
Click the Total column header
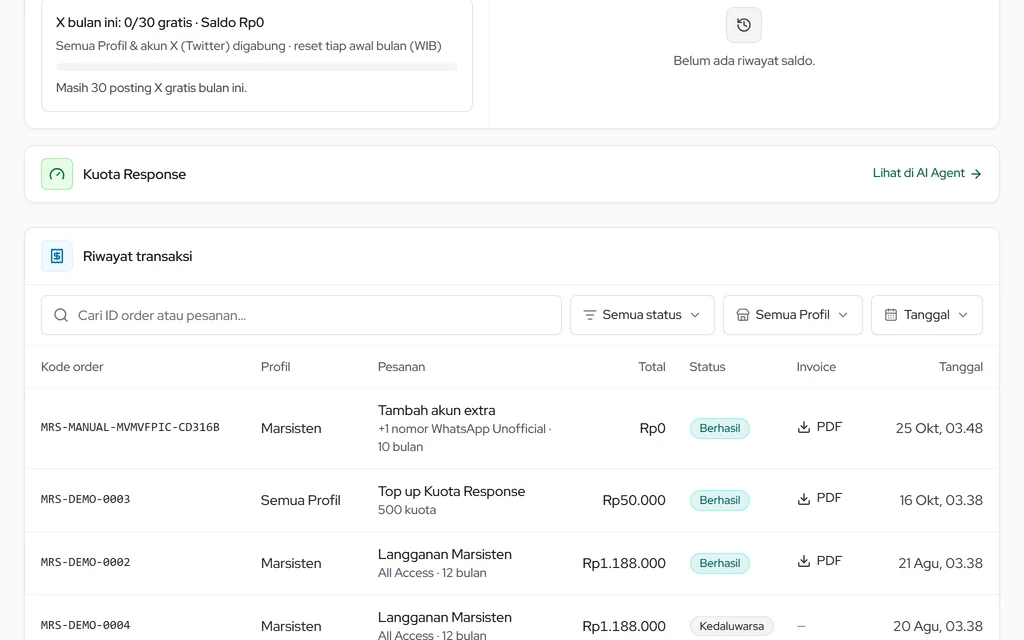pyautogui.click(x=652, y=367)
